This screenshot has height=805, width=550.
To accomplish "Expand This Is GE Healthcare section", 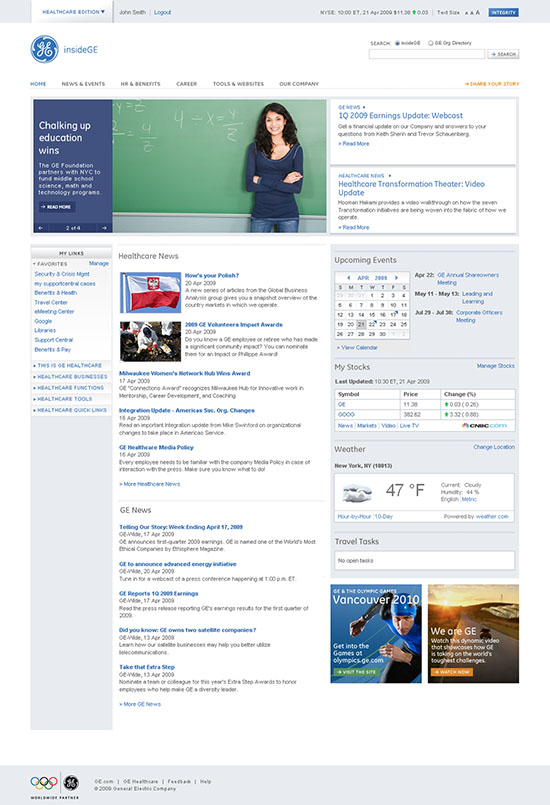I will click(x=69, y=366).
